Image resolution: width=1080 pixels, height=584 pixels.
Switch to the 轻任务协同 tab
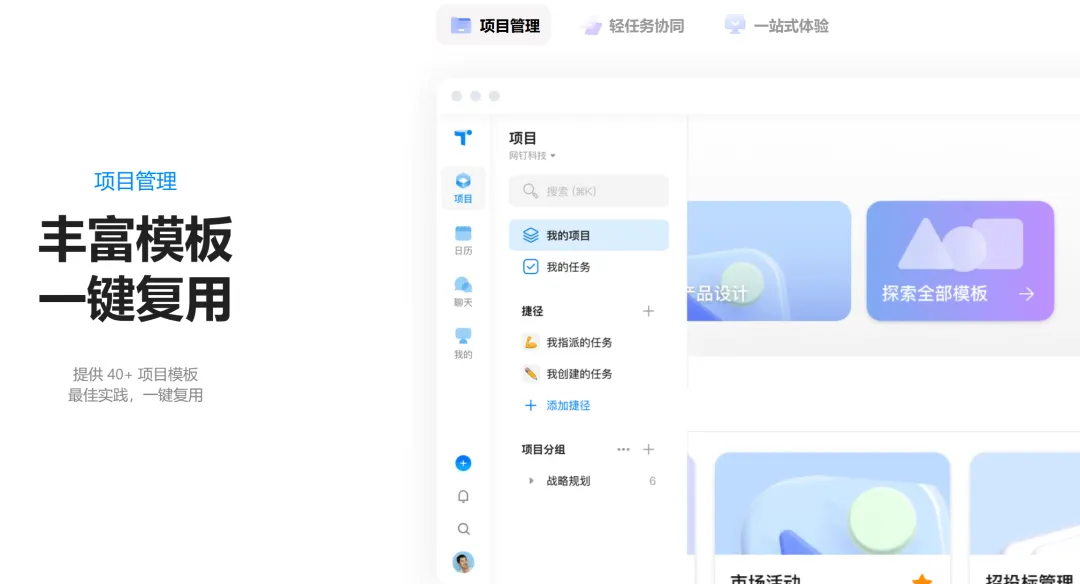pos(633,25)
